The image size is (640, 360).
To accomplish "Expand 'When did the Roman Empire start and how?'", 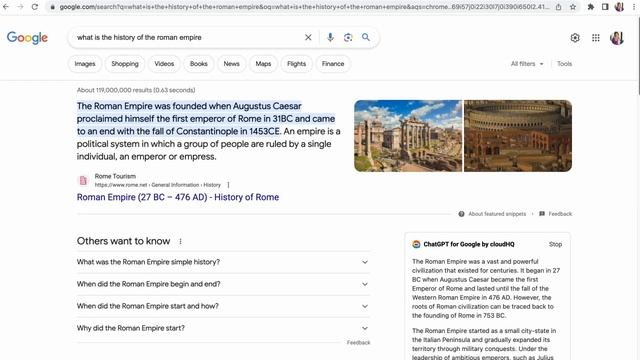I will [223, 306].
